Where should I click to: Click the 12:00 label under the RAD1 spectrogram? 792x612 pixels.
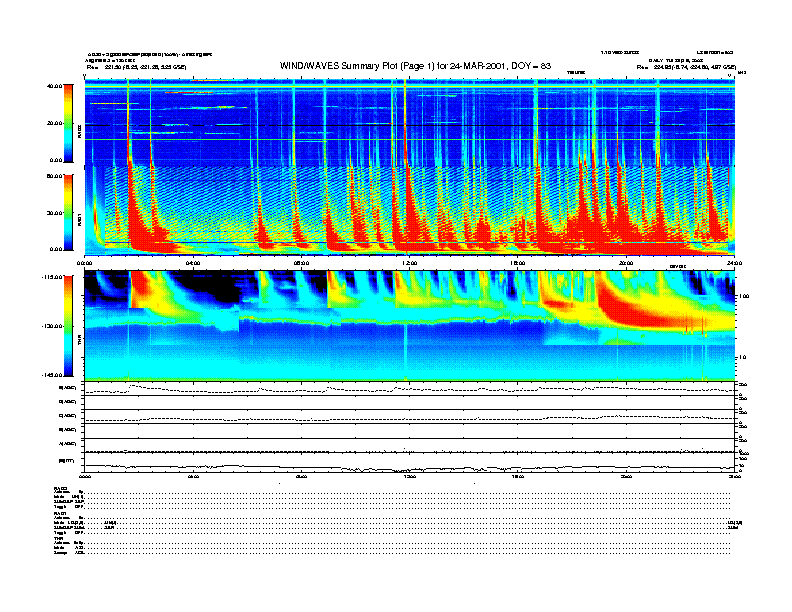[409, 263]
